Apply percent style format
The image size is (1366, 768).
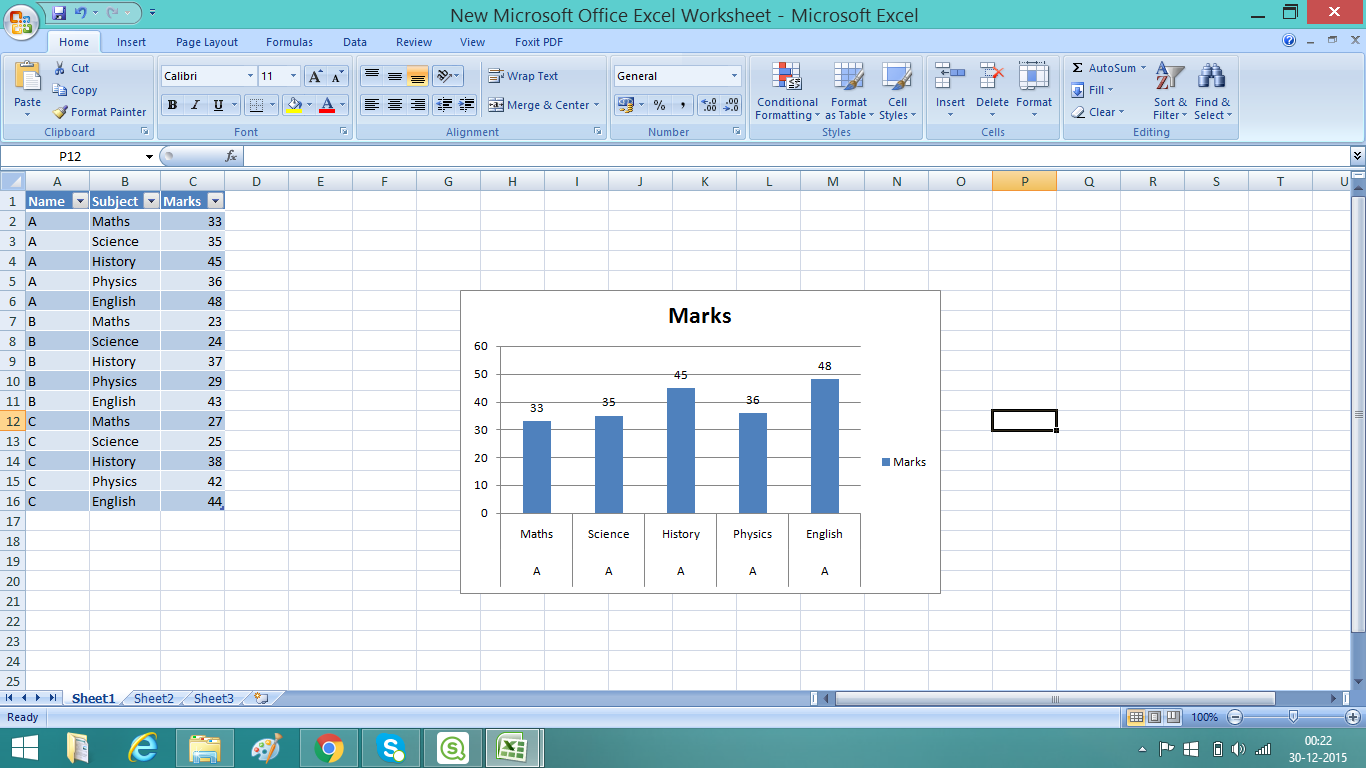[660, 105]
